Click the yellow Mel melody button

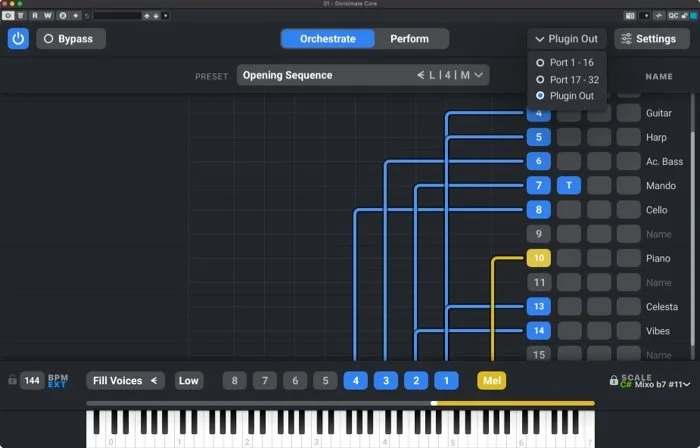coord(492,381)
